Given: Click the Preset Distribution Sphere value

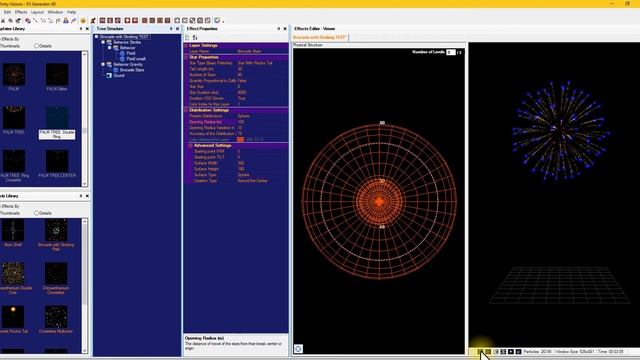Looking at the screenshot, I should tap(243, 116).
